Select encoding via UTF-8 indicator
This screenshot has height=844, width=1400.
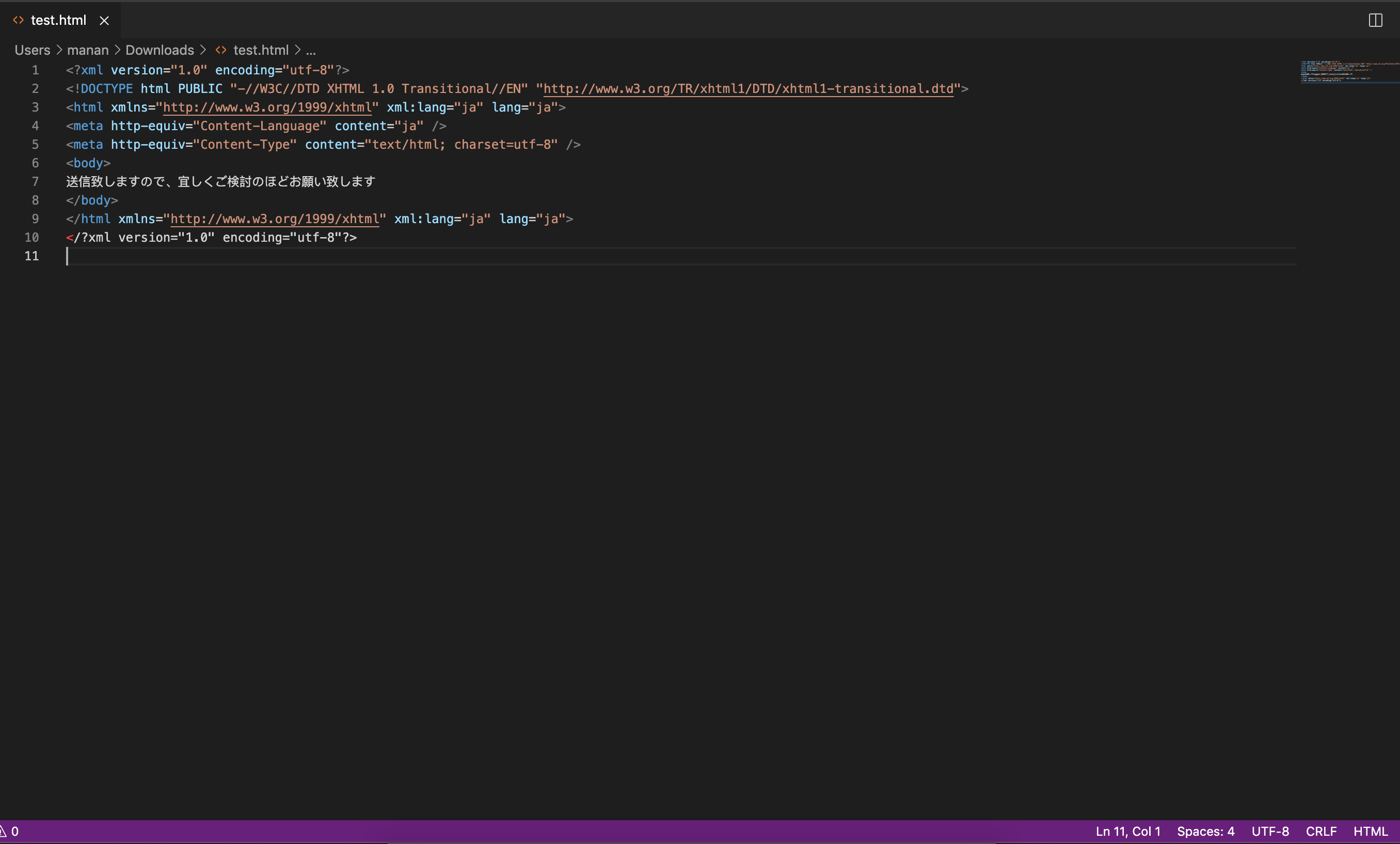click(1270, 832)
